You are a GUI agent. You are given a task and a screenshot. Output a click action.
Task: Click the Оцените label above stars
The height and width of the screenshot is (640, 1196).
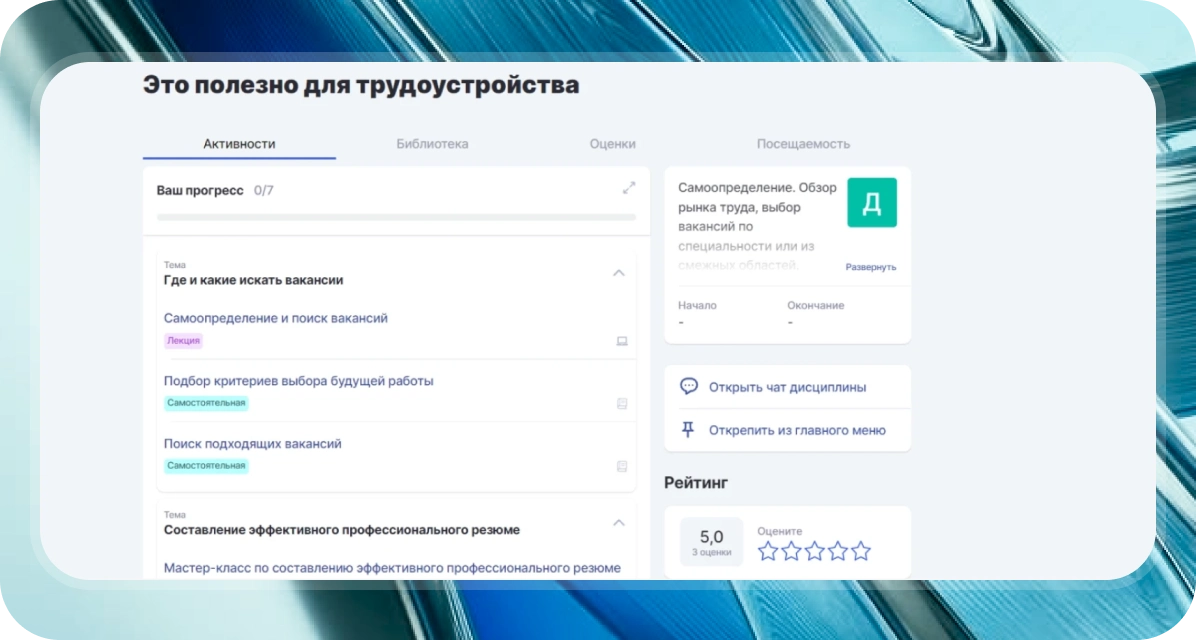[x=780, y=531]
